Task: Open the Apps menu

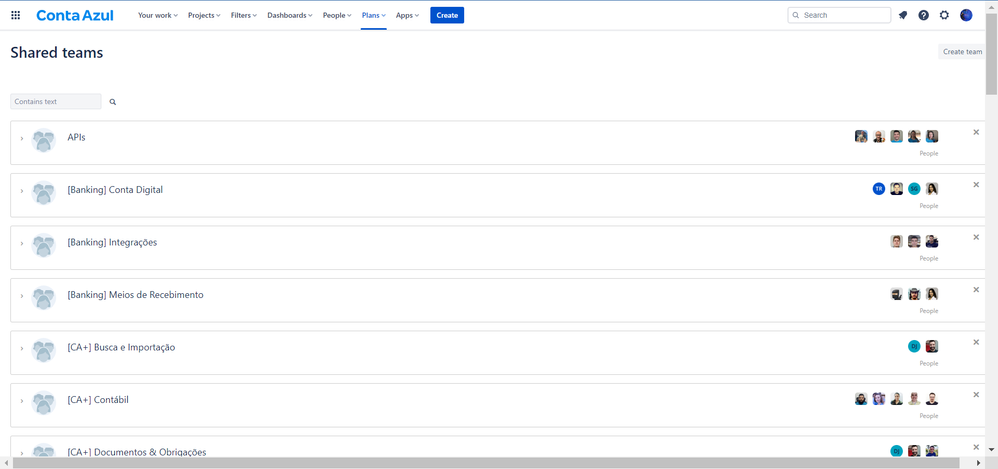Action: pos(407,15)
